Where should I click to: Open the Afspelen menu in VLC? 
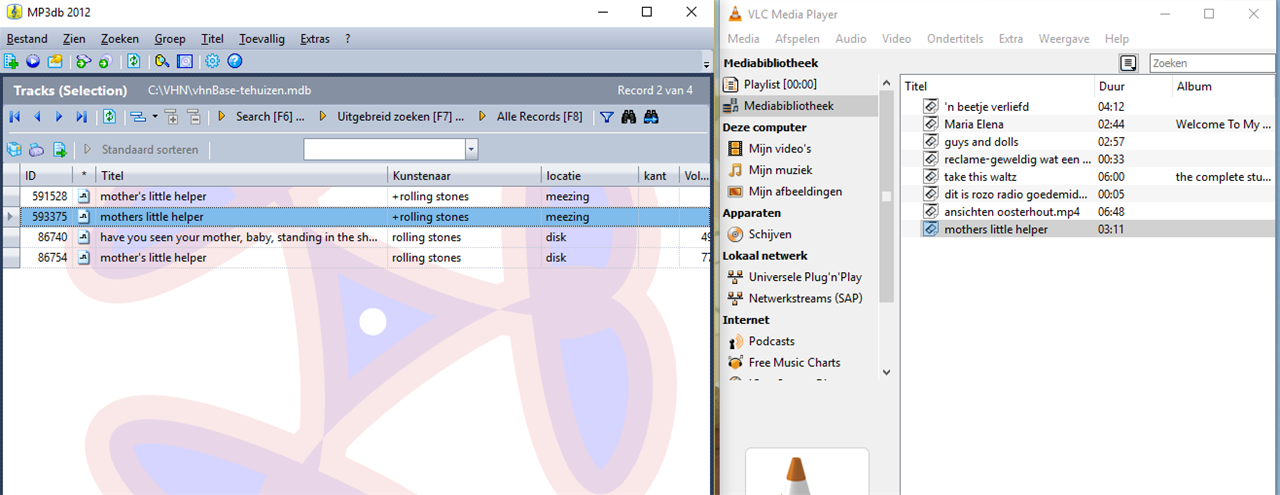[797, 39]
